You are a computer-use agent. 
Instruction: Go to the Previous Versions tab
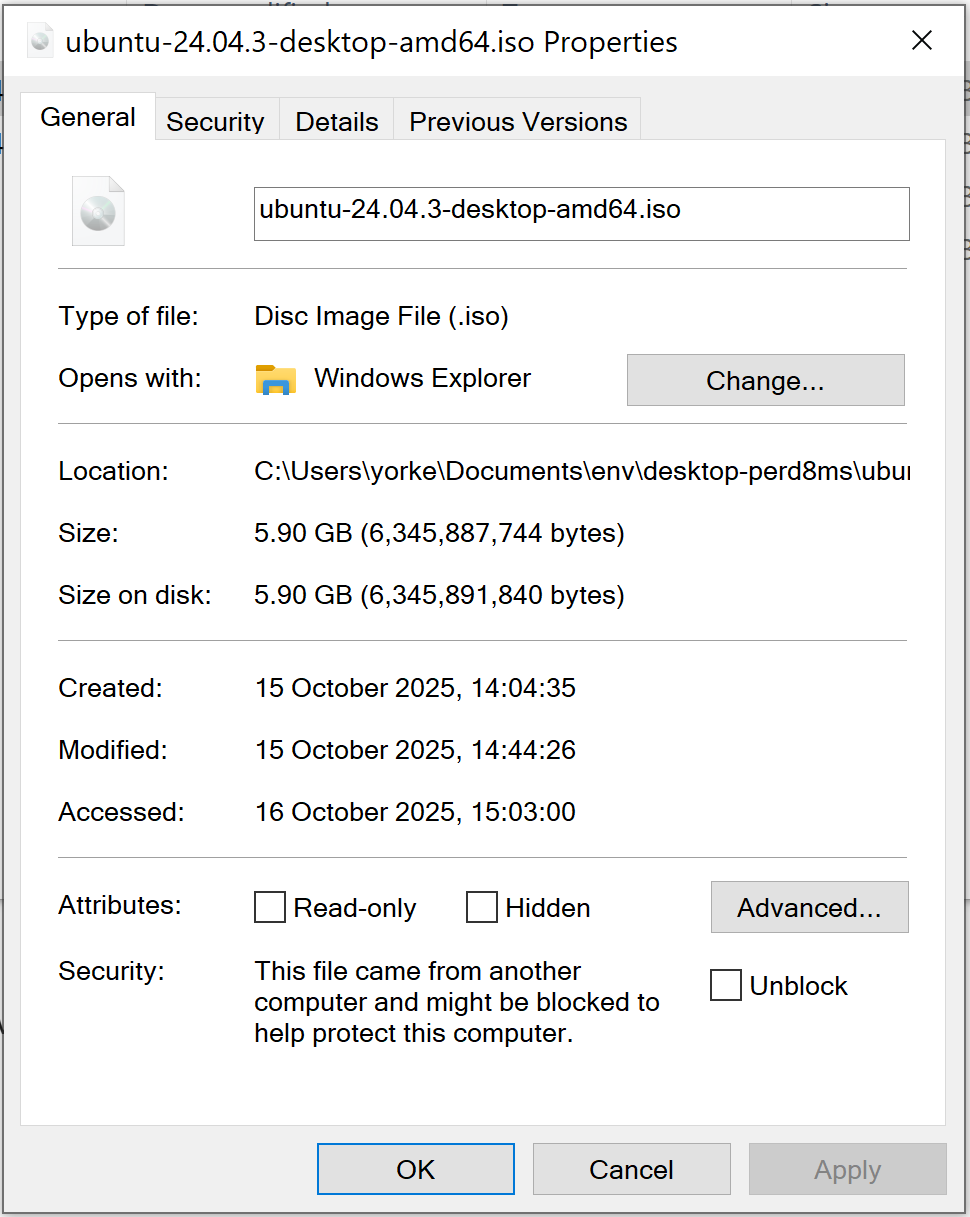518,122
